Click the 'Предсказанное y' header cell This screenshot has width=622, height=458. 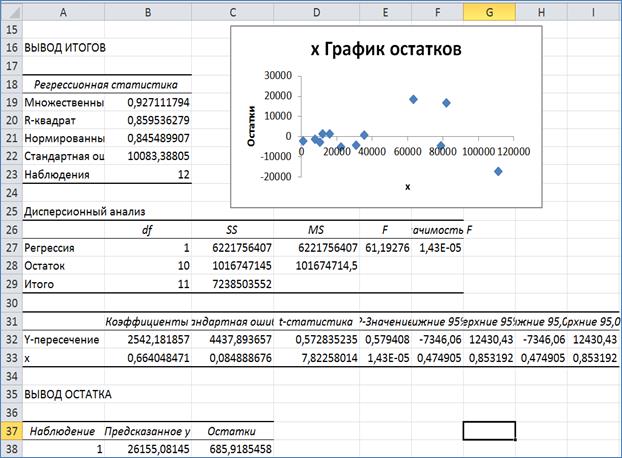pos(150,430)
